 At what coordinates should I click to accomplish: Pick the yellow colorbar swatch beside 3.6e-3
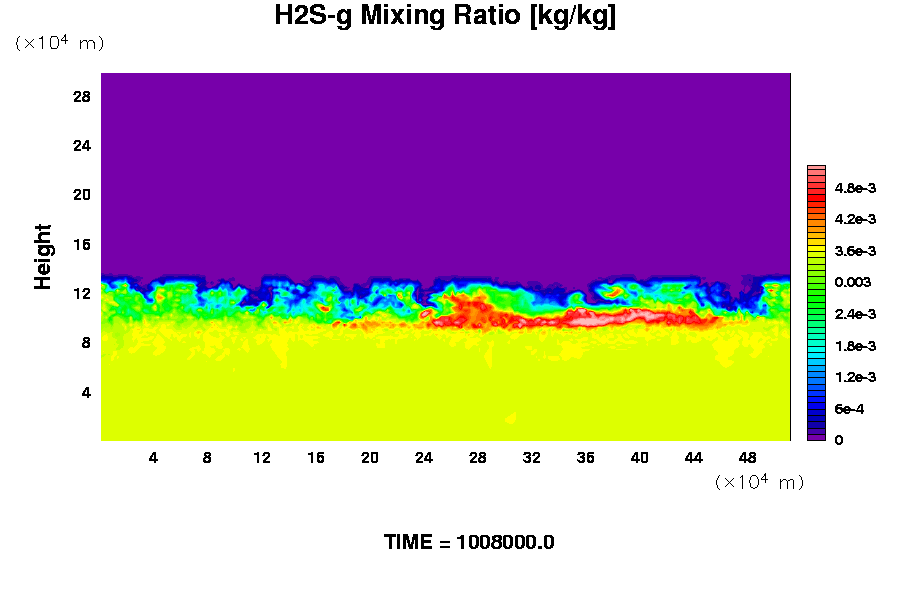[x=816, y=251]
